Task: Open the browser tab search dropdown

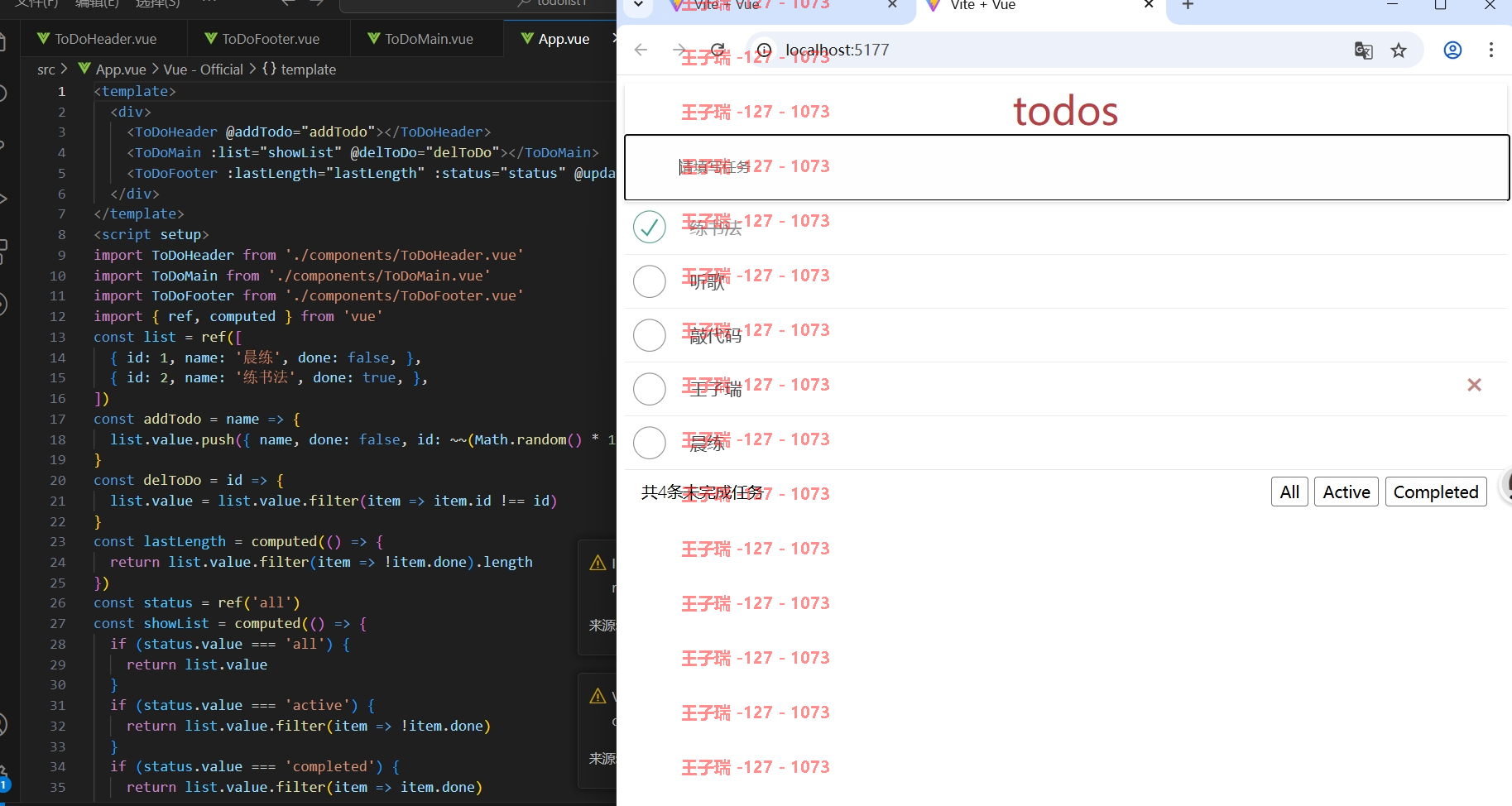Action: tap(638, 5)
